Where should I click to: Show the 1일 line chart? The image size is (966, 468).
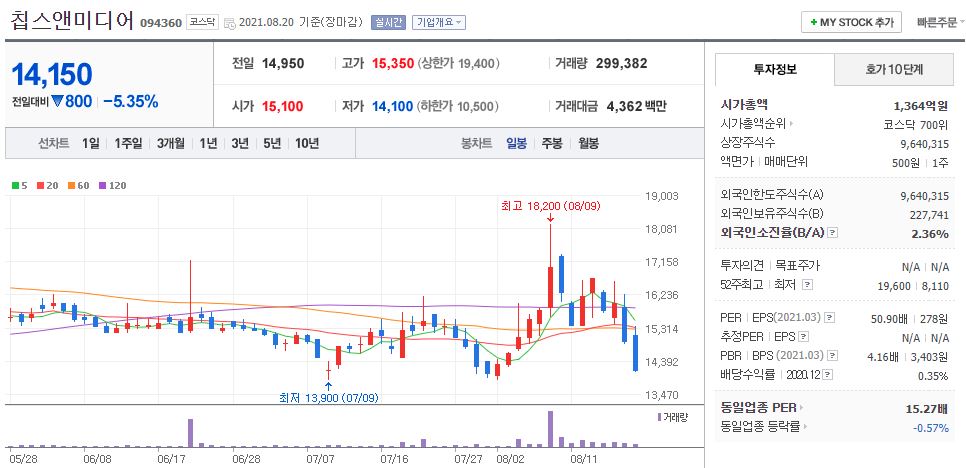tap(90, 144)
